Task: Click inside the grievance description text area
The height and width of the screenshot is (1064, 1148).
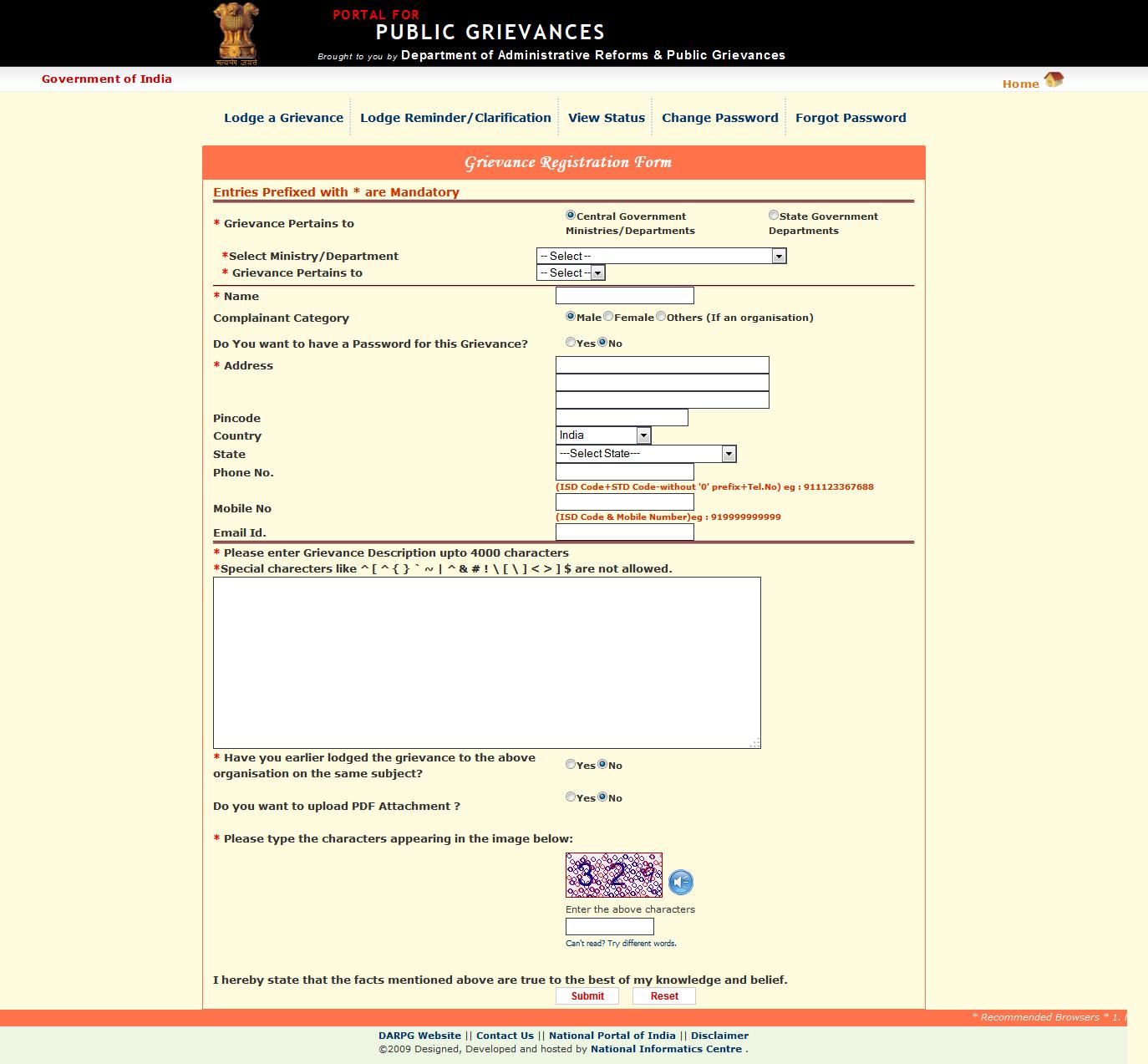Action: coord(486,662)
